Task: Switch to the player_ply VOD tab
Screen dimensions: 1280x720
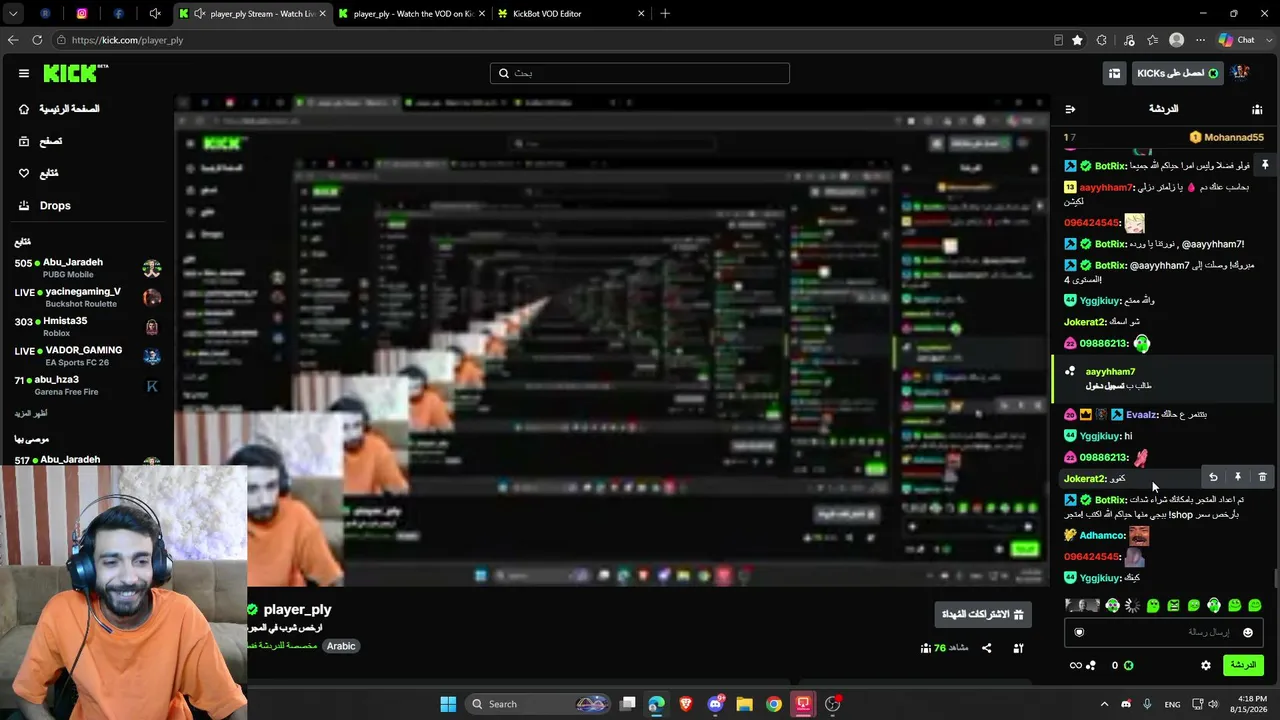Action: [412, 14]
